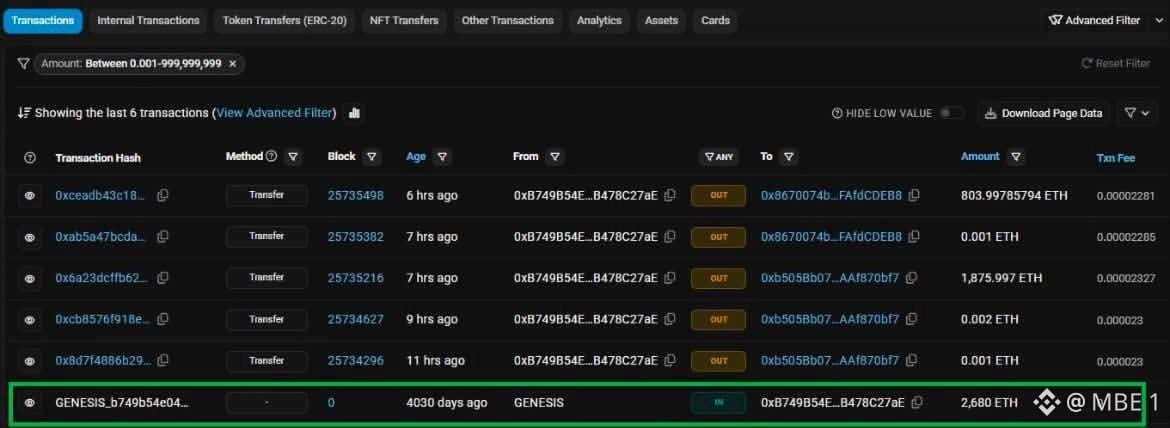
Task: Preview transaction 0x6a23dcffb62 via eye icon
Action: 30,278
